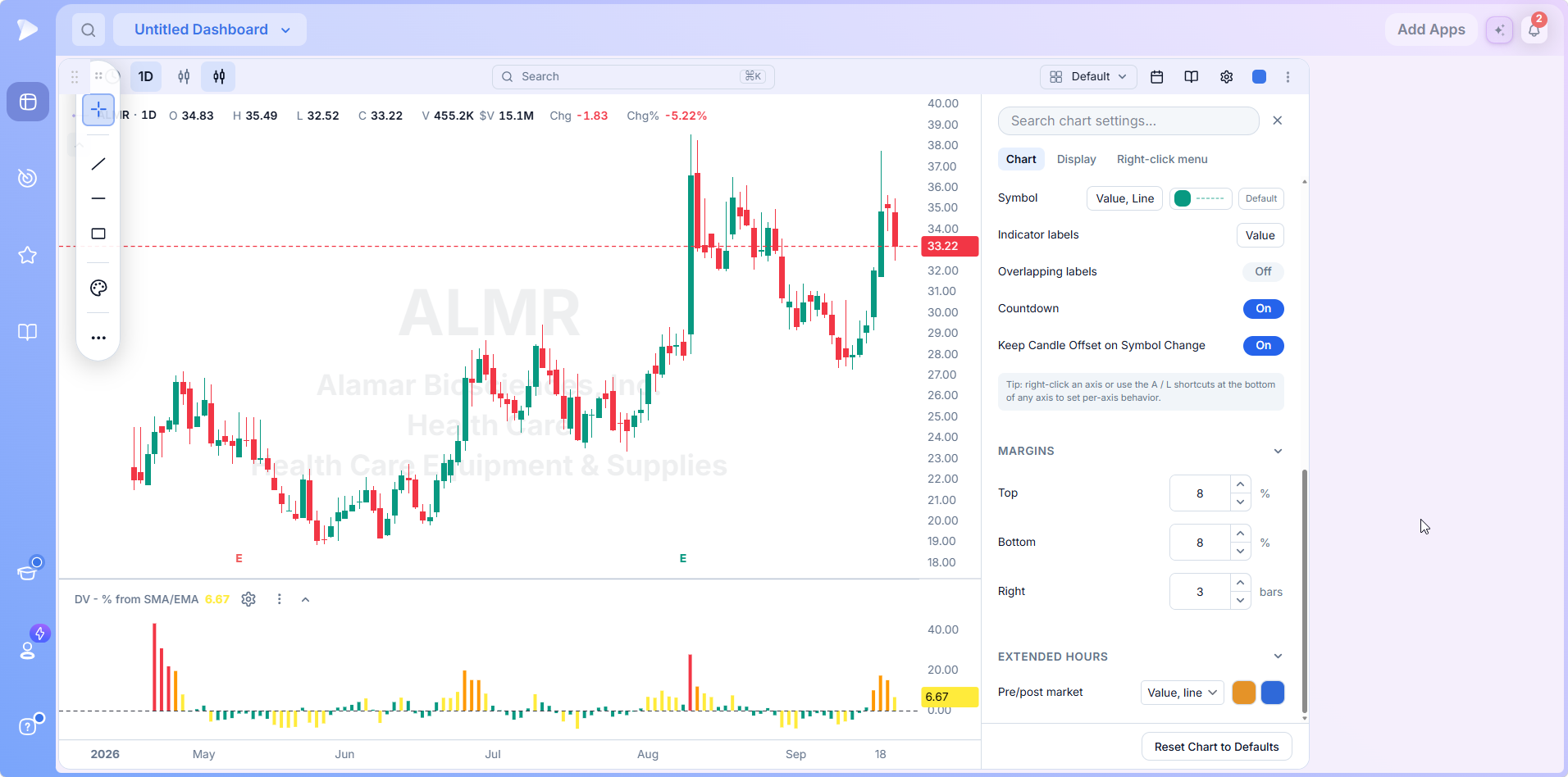Click the blue square color icon in toolbar
The height and width of the screenshot is (777, 1568).
pos(1259,76)
